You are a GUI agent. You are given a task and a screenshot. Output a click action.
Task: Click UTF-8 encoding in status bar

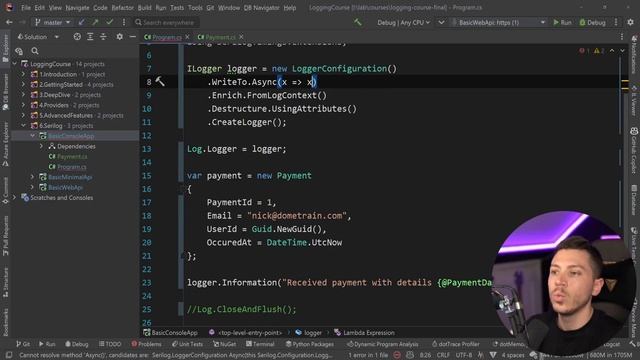click(464, 355)
